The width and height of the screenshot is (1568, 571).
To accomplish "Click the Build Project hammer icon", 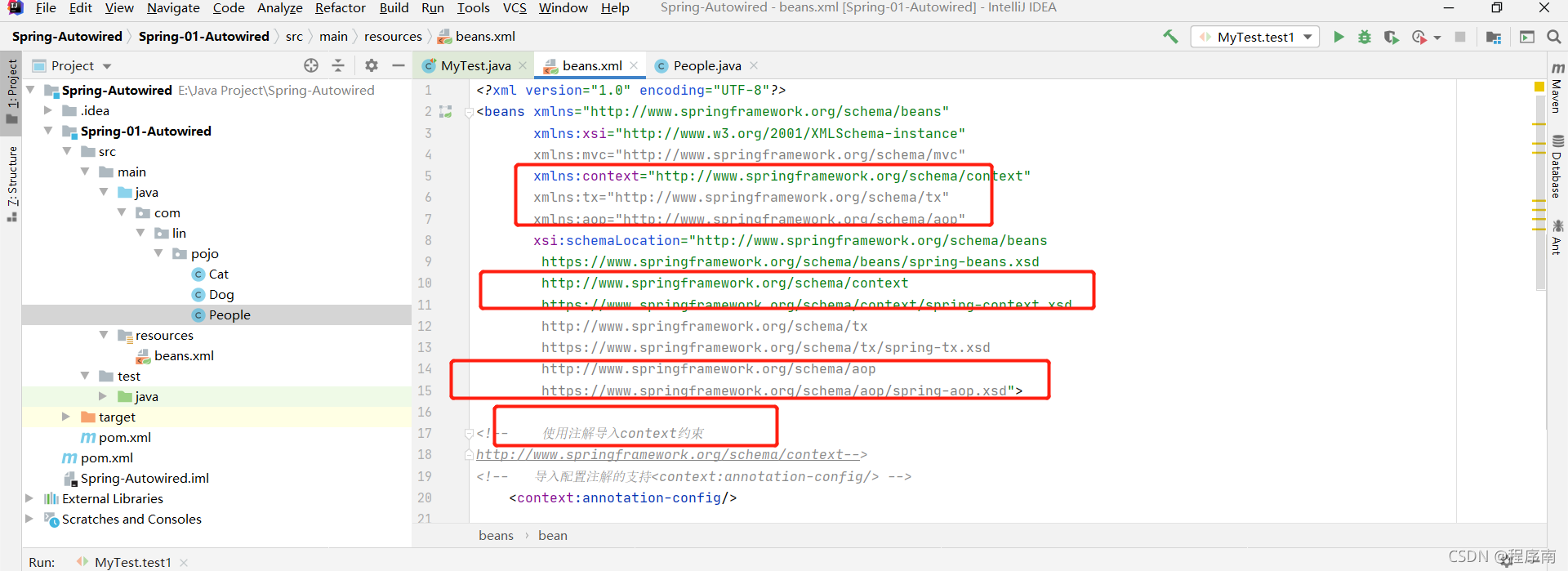I will [x=1170, y=37].
